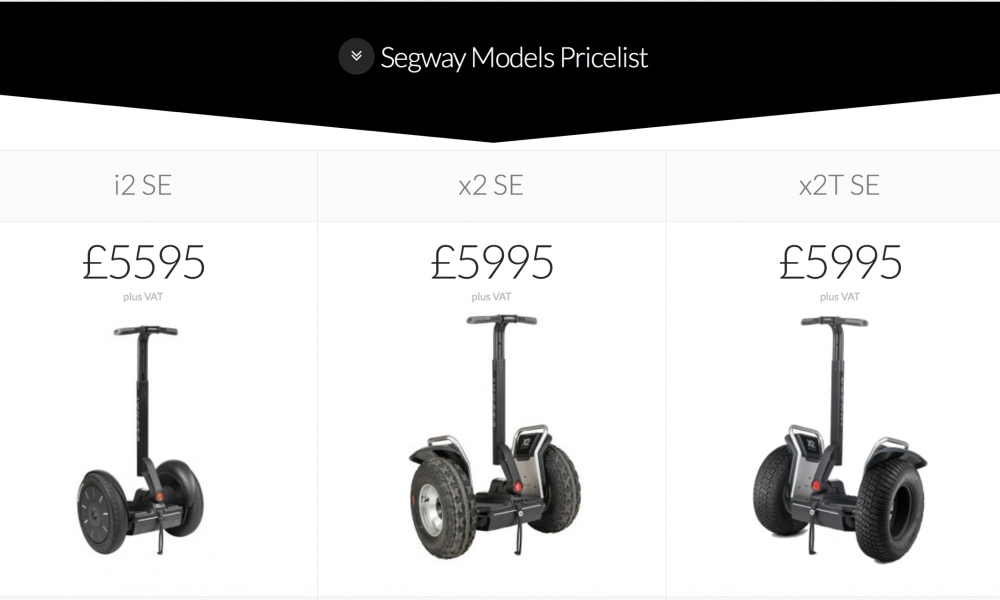Open the i2 SE Segway product image
This screenshot has width=1000, height=600.
click(x=142, y=440)
